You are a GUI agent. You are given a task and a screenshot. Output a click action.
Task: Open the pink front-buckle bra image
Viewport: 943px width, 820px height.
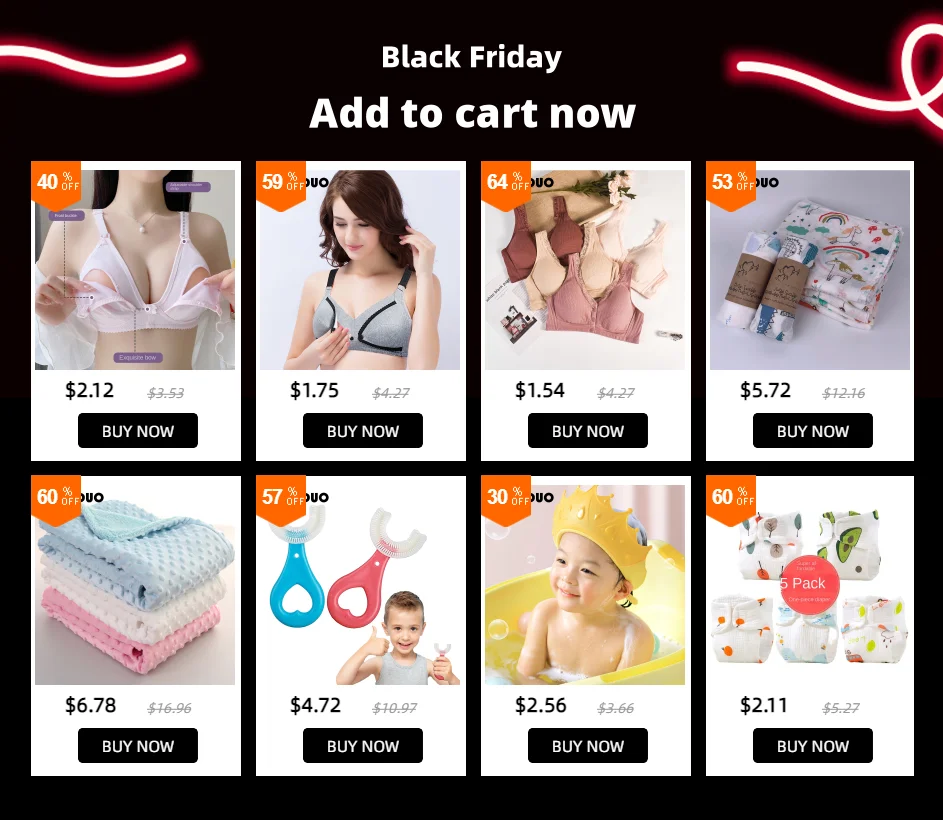pos(135,270)
